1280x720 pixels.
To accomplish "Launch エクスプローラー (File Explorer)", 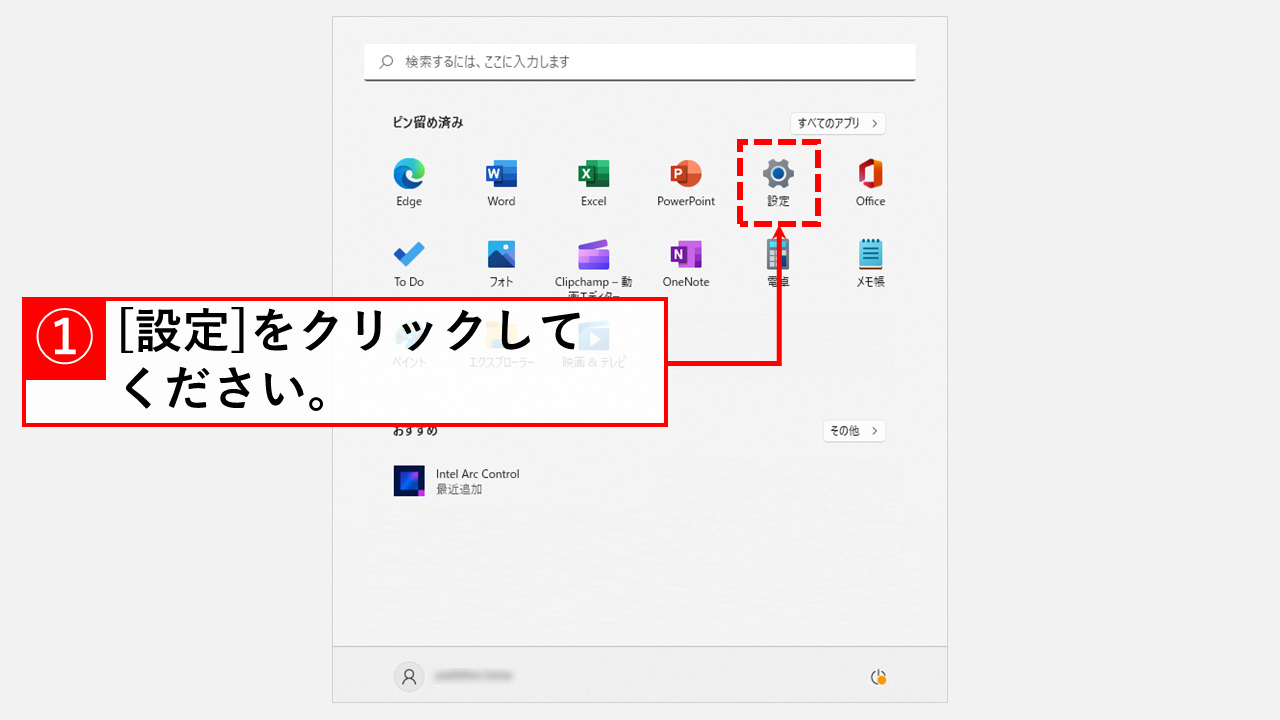I will click(500, 342).
